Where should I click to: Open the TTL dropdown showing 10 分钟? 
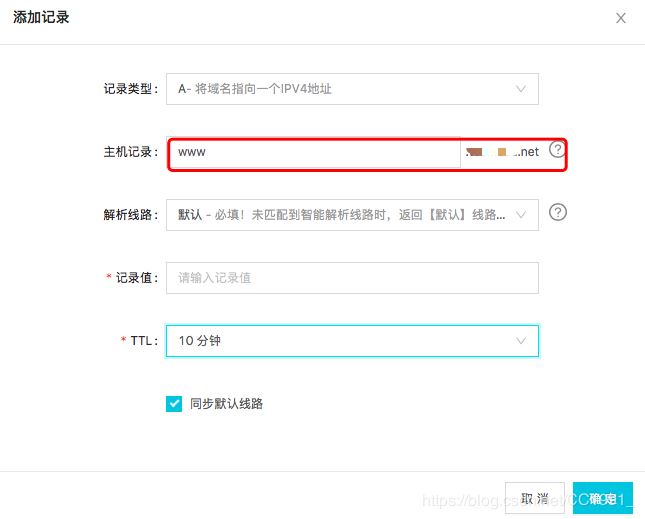(340, 341)
